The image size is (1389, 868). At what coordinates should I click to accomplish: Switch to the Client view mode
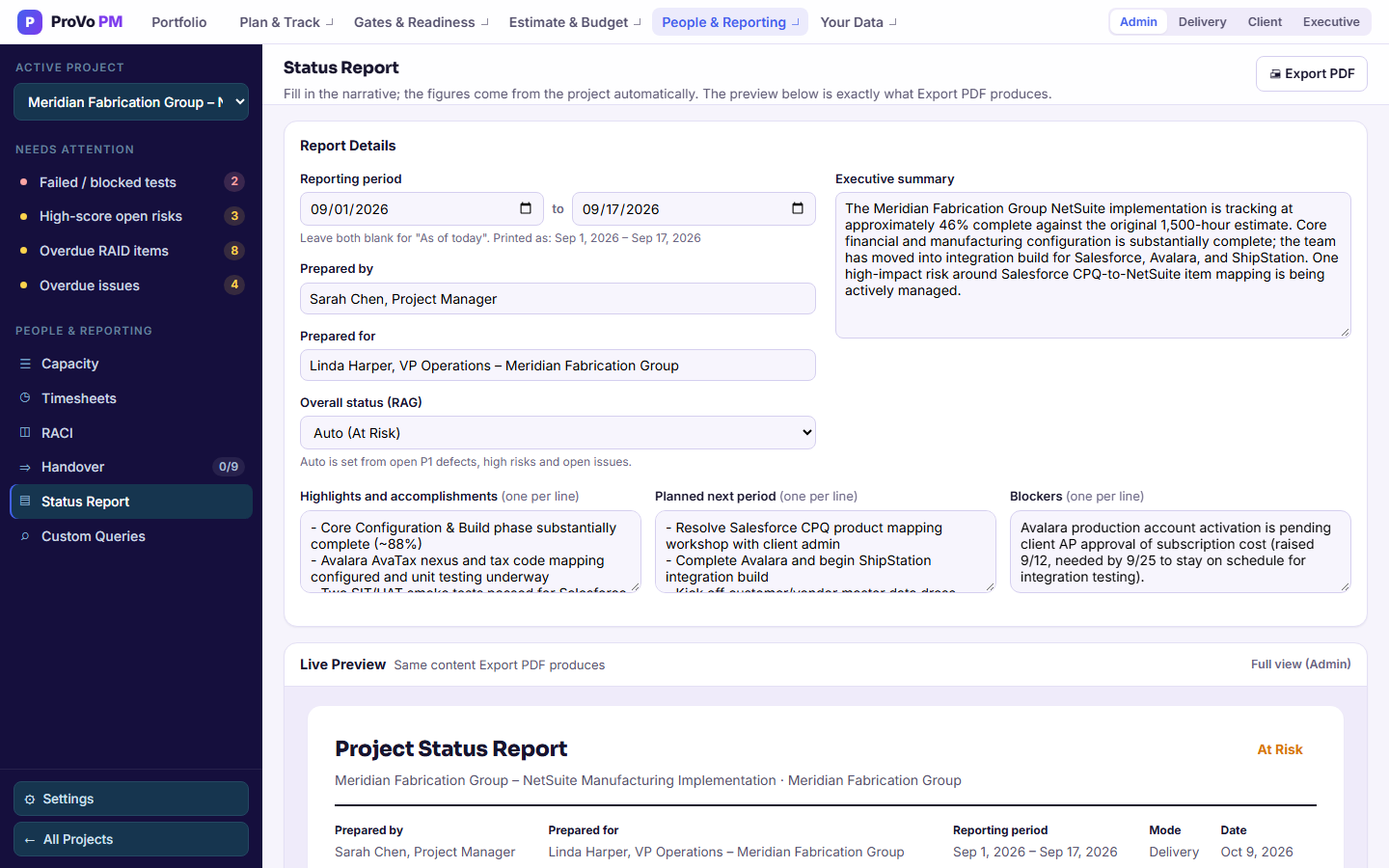(x=1265, y=22)
